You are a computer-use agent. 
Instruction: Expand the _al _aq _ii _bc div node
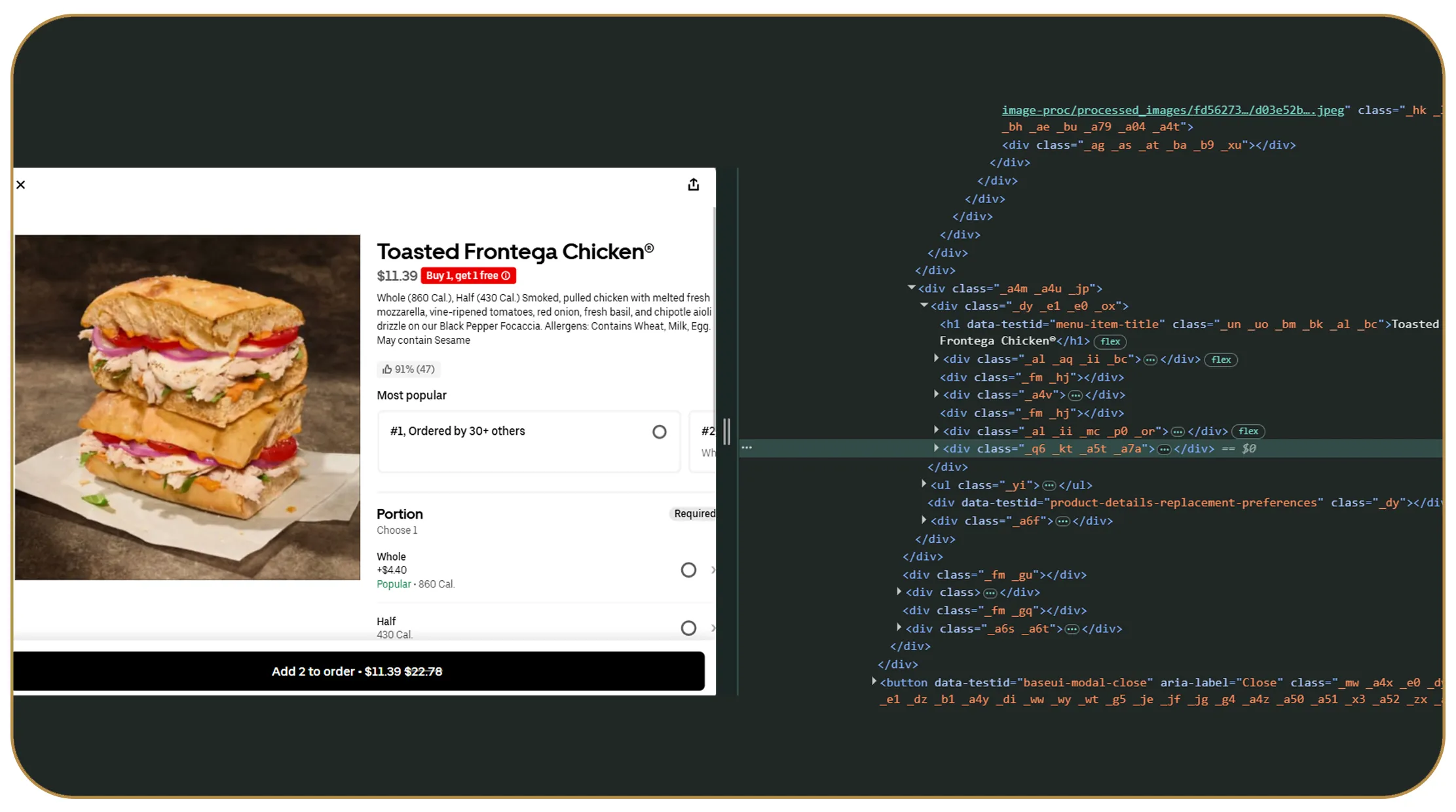(x=936, y=358)
